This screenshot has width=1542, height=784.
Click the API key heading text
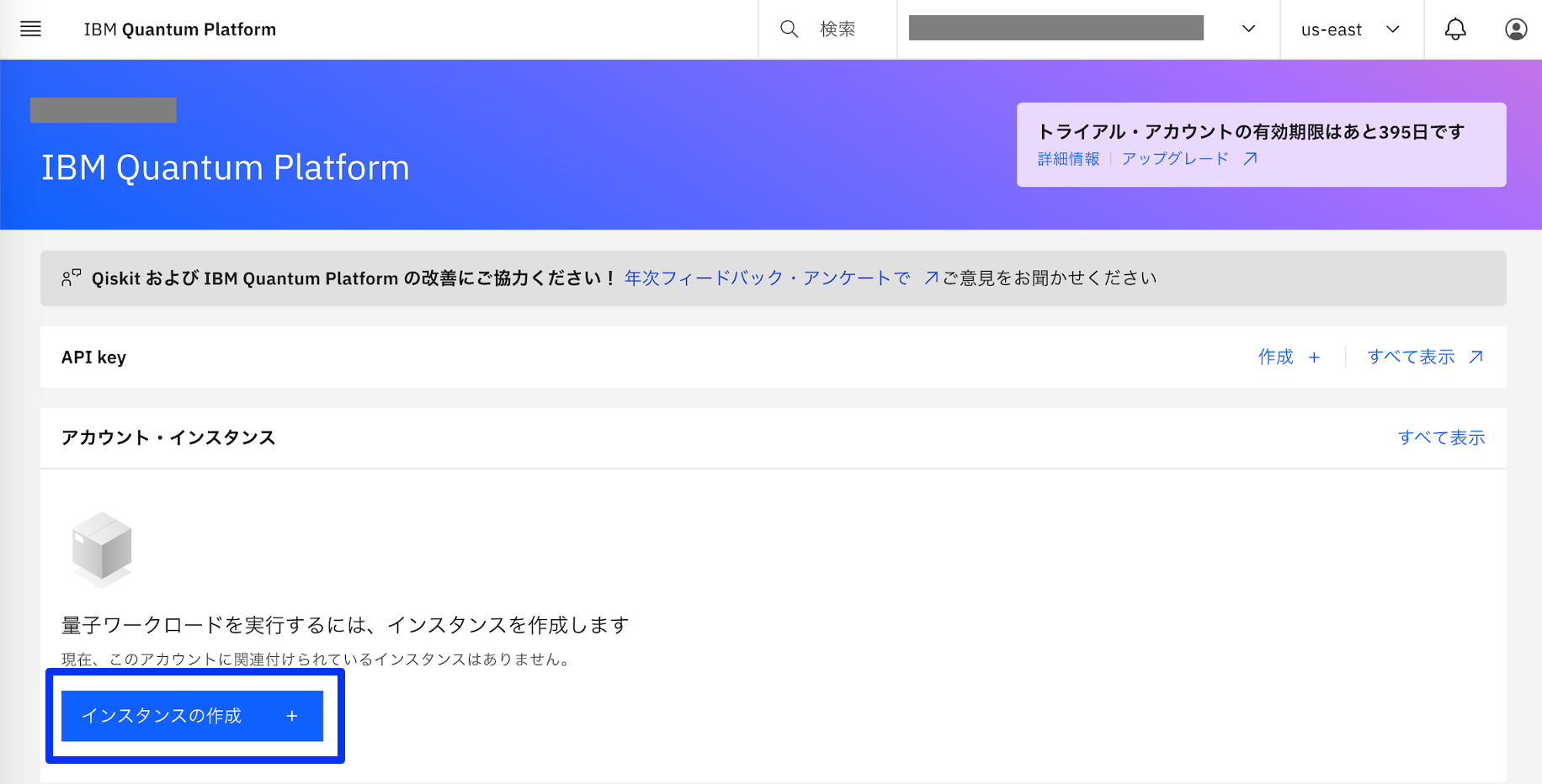click(x=93, y=358)
